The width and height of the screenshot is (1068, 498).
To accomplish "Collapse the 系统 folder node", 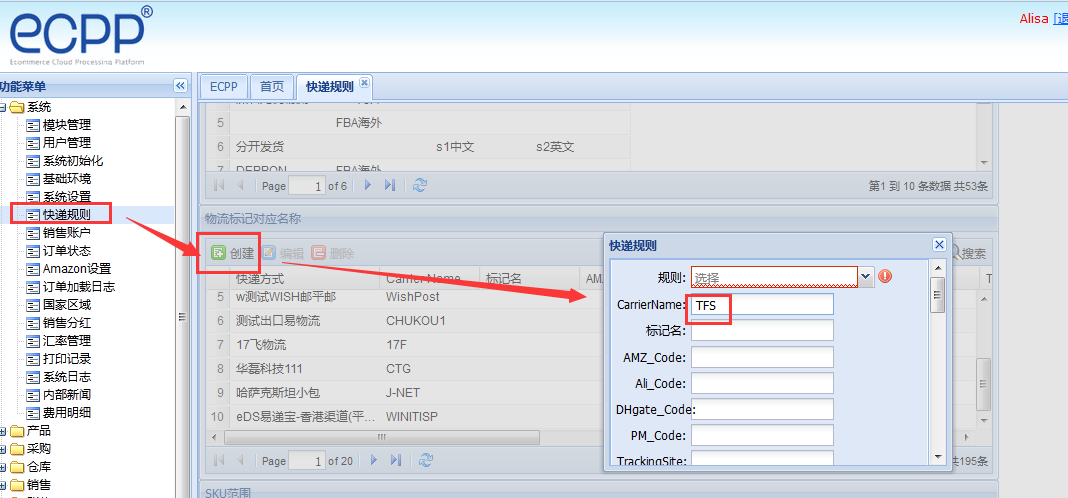I will tap(4, 107).
